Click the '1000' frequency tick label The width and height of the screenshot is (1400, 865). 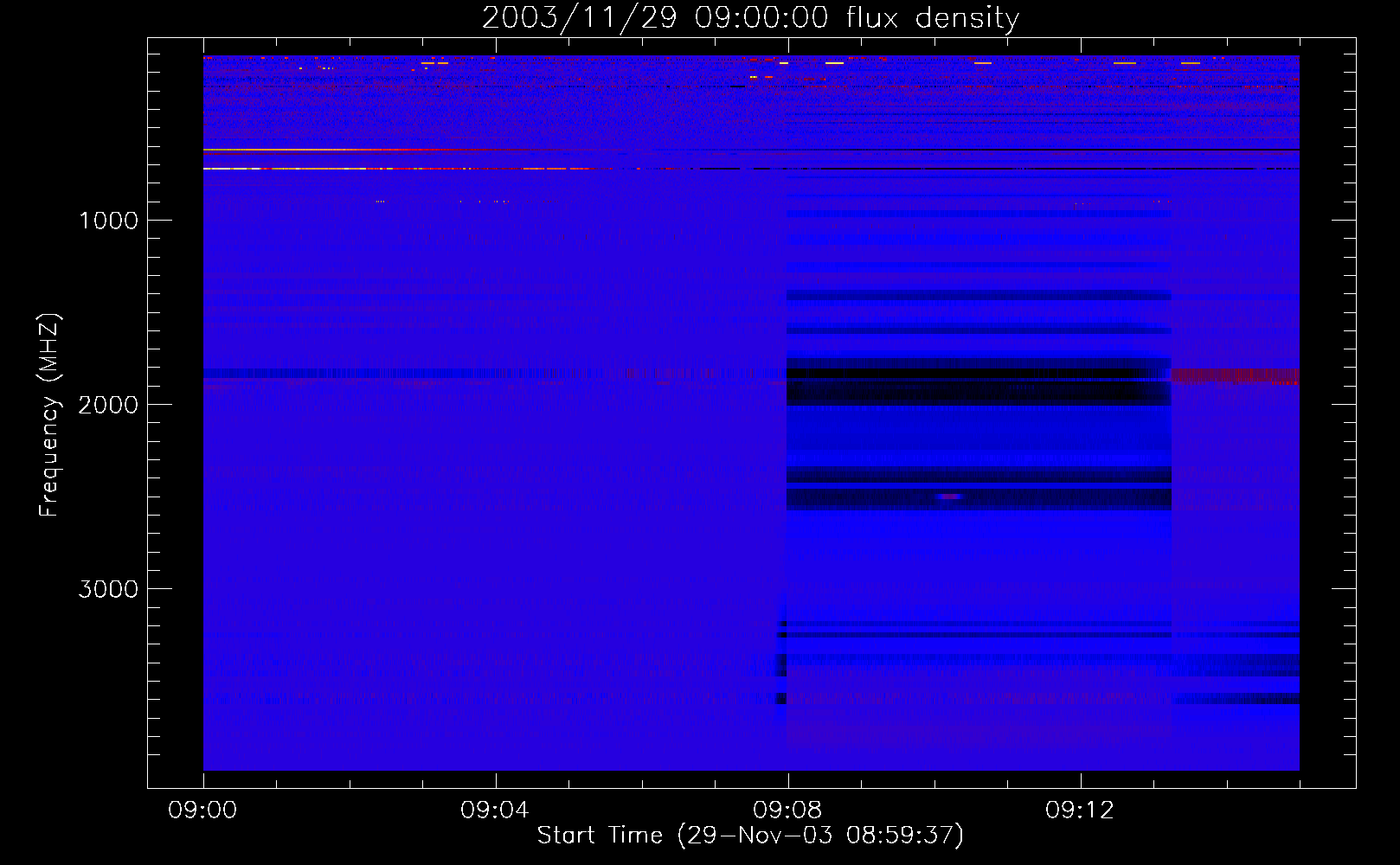pyautogui.click(x=108, y=221)
